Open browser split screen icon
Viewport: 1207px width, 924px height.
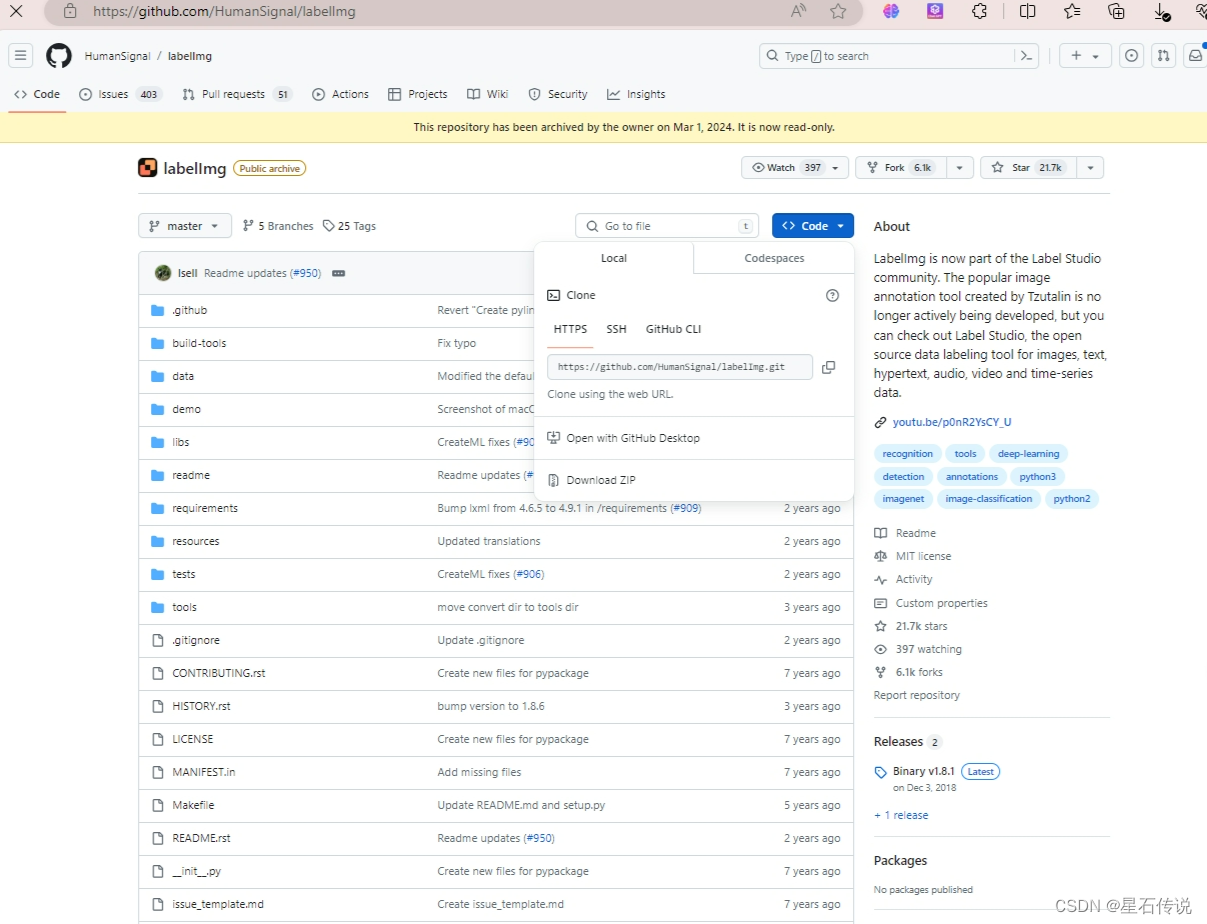coord(1027,11)
